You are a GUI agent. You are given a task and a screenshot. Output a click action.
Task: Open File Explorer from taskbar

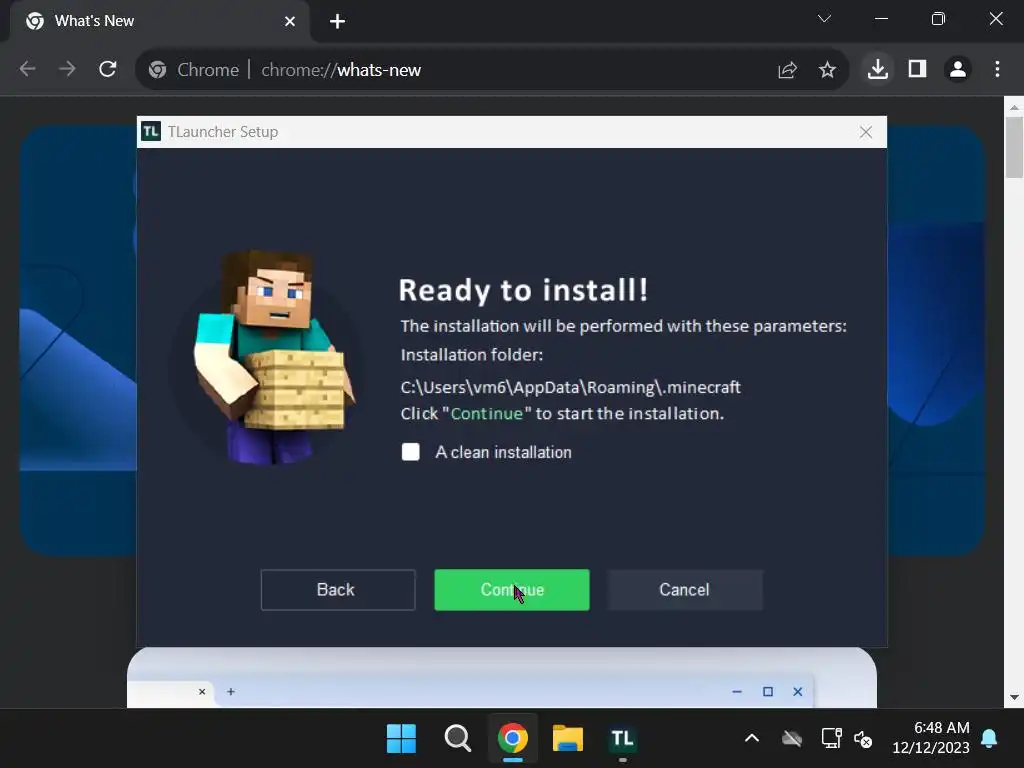click(568, 739)
